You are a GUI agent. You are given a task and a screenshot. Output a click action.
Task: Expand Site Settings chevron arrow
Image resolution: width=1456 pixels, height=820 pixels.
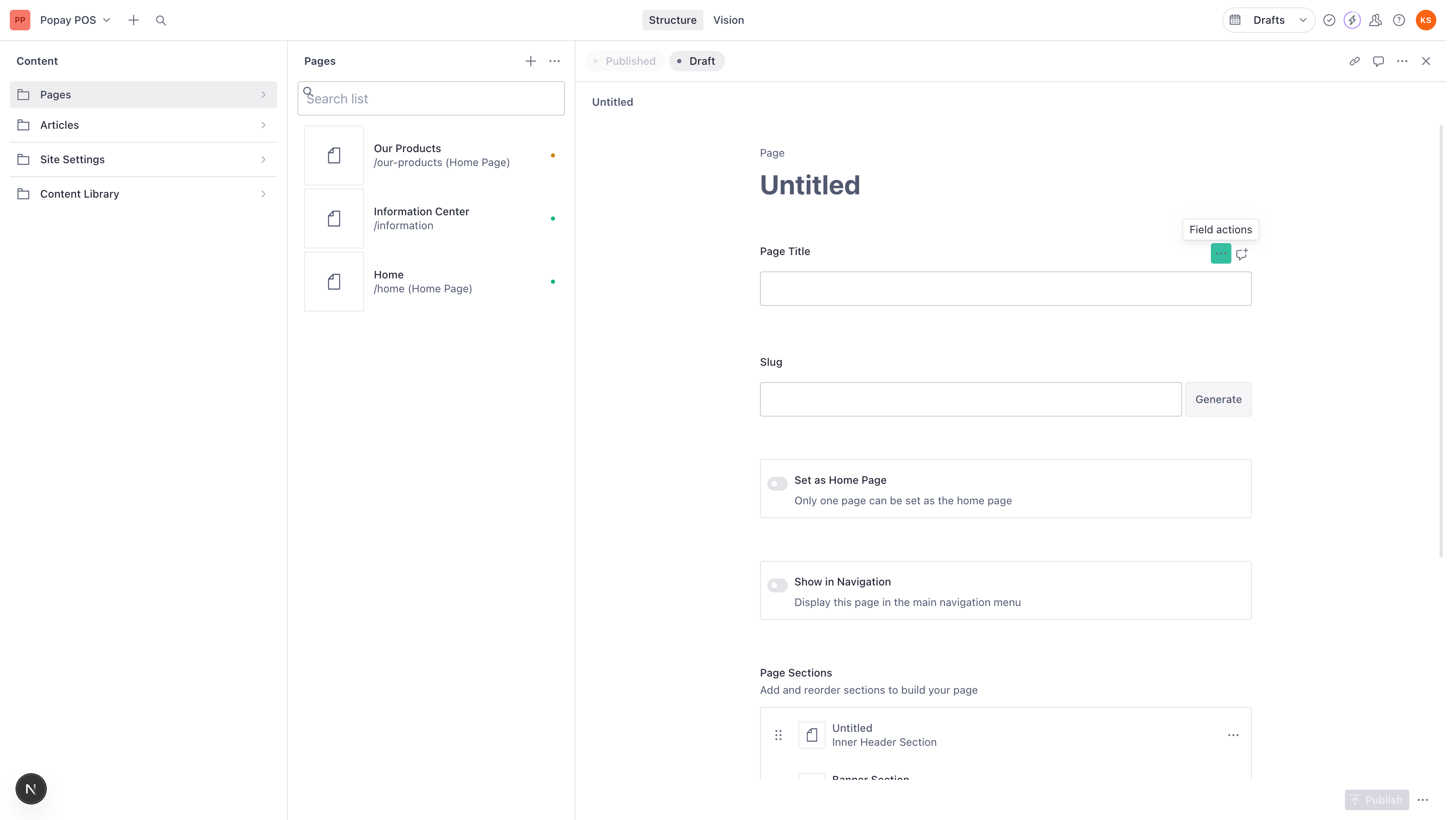[264, 159]
